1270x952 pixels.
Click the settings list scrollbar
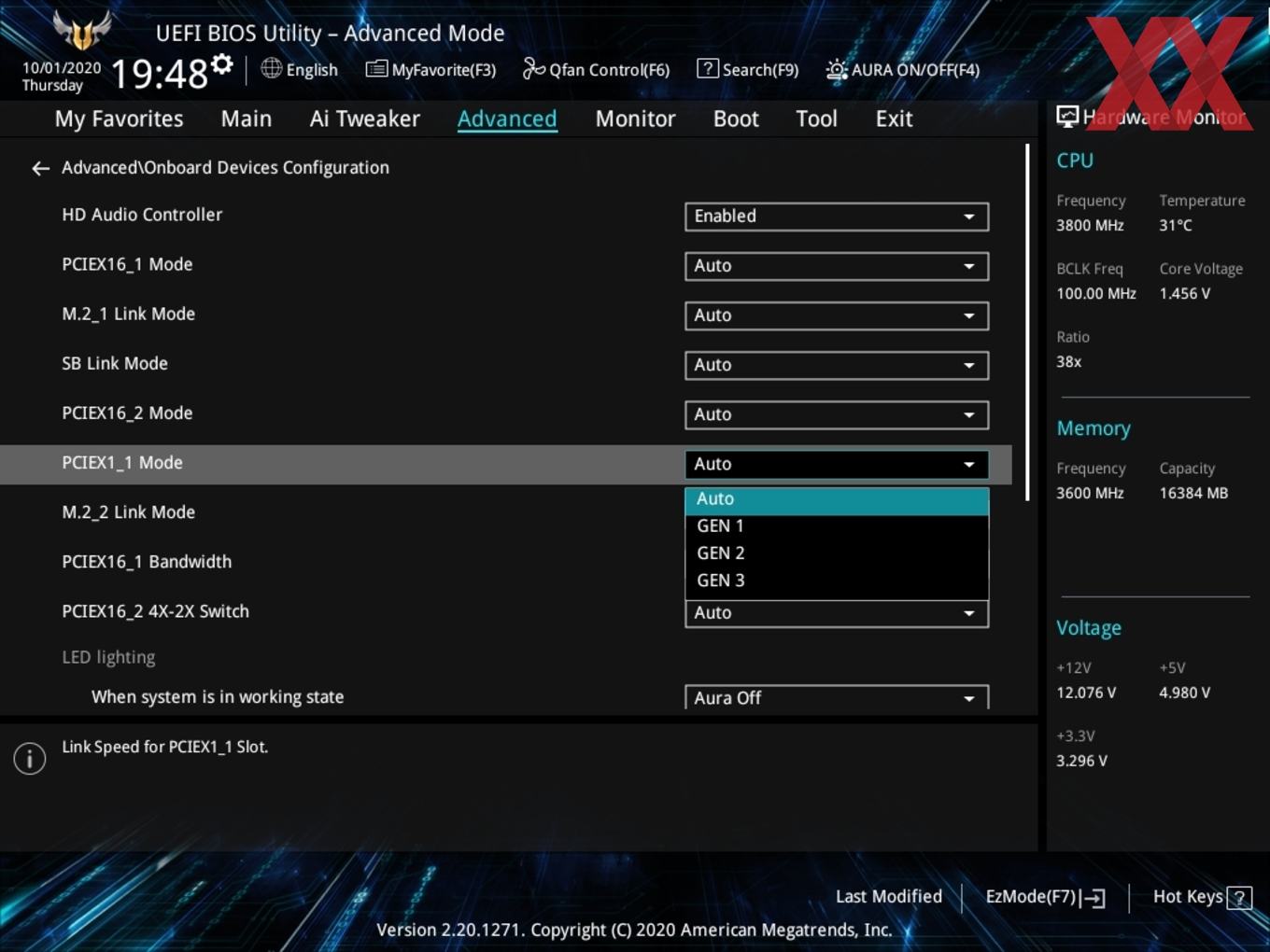coord(1028,322)
